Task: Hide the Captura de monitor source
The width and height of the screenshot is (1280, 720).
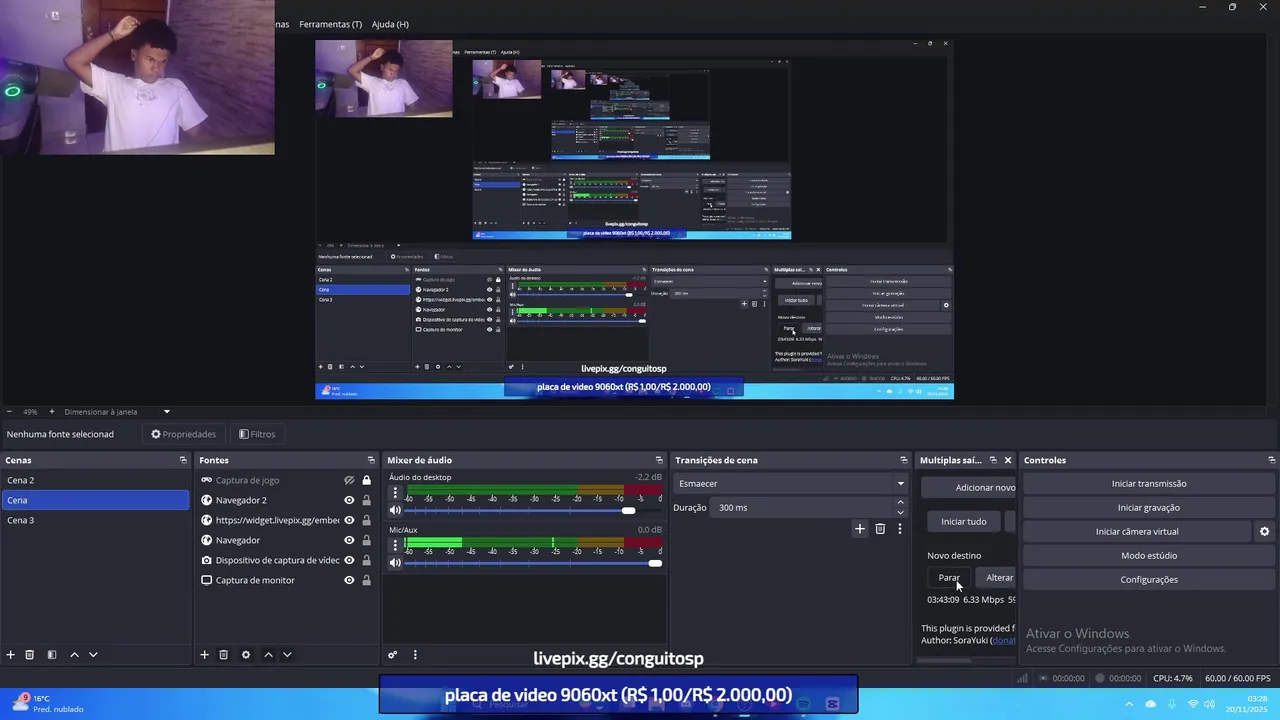Action: coord(349,580)
